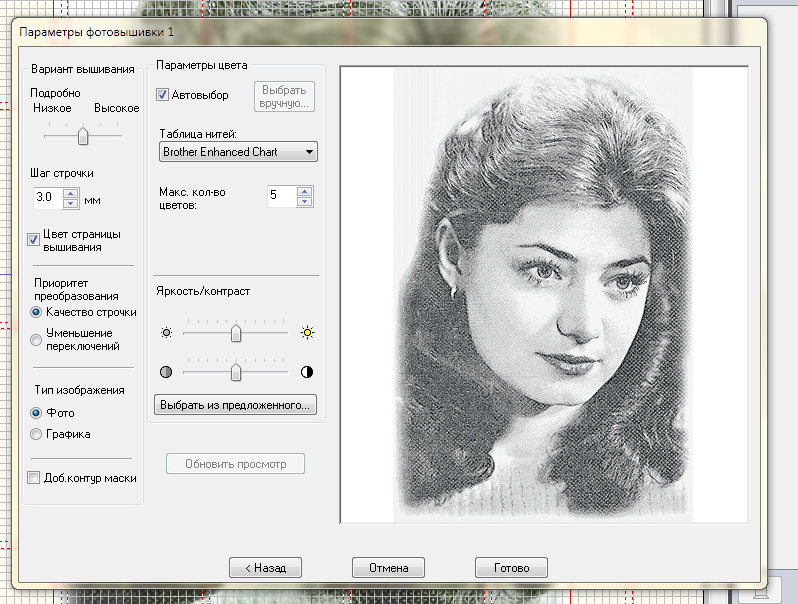Decrease max colors count with down arrow

[x=303, y=201]
